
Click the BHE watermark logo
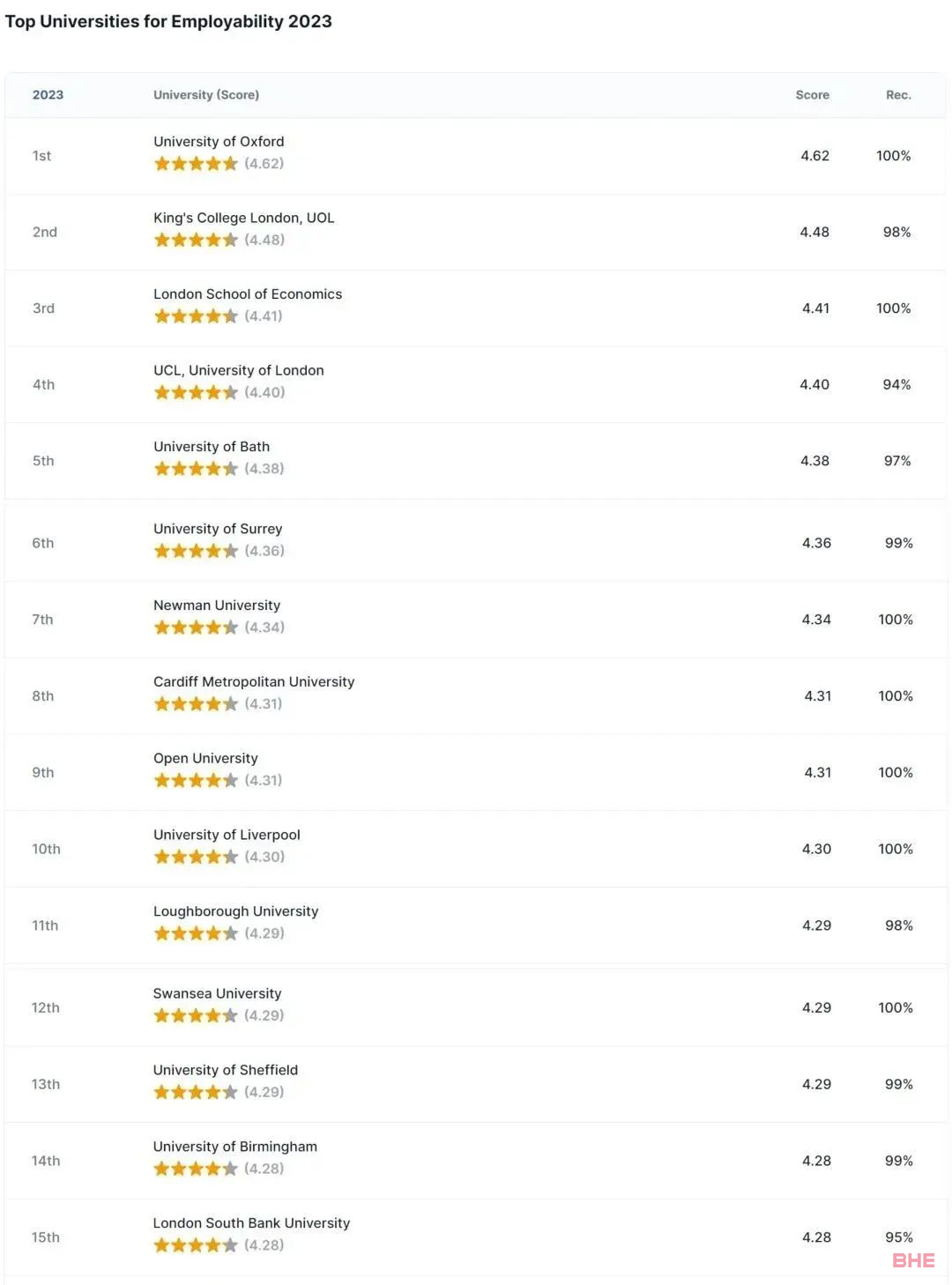[913, 1260]
